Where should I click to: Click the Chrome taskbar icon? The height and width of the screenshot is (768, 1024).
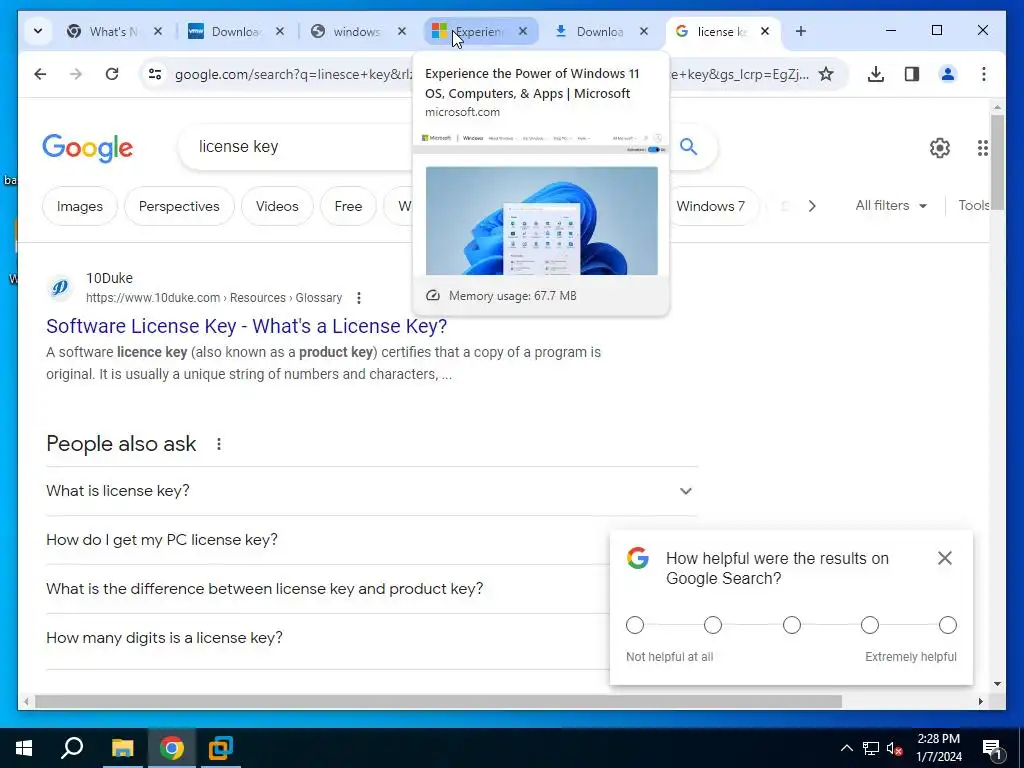(x=171, y=748)
